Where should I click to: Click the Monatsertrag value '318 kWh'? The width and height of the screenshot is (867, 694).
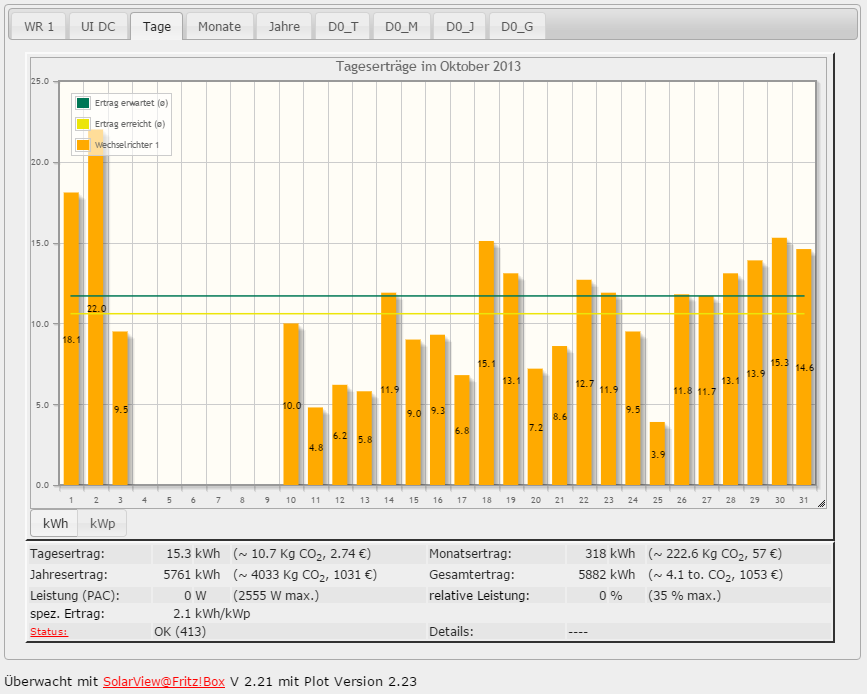(610, 554)
